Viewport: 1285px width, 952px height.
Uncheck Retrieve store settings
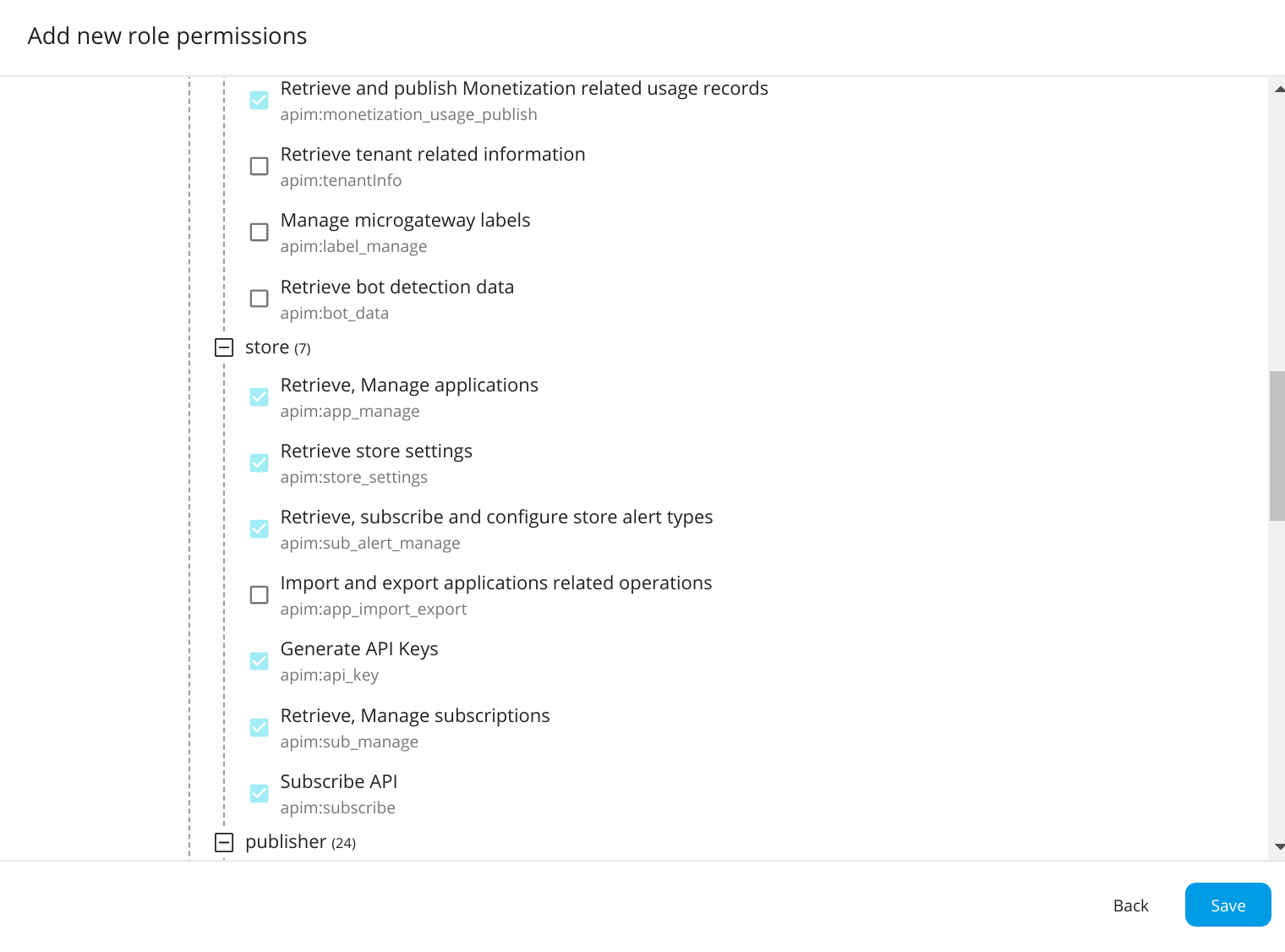pyautogui.click(x=259, y=462)
